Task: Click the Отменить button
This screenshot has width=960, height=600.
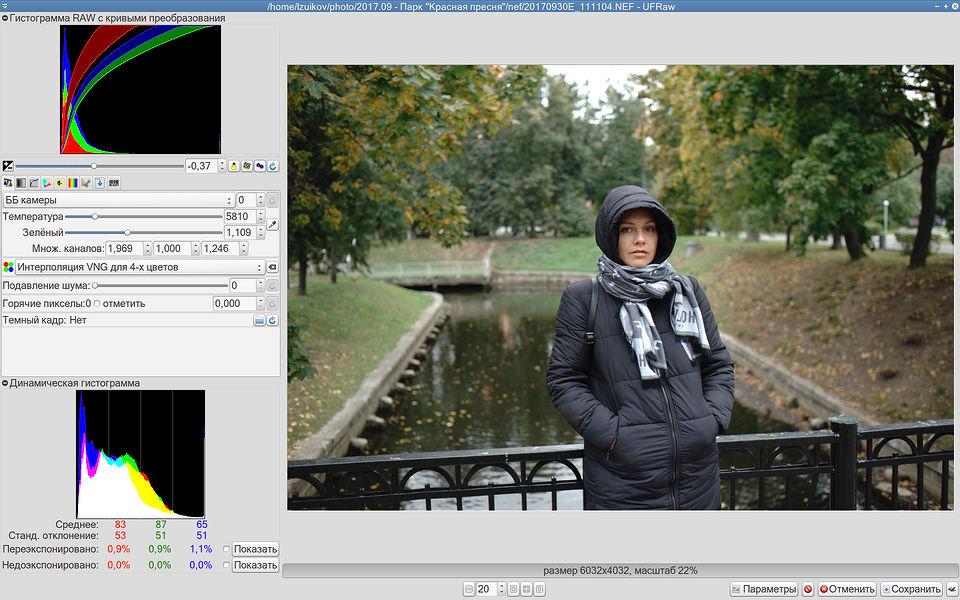Action: coord(847,589)
